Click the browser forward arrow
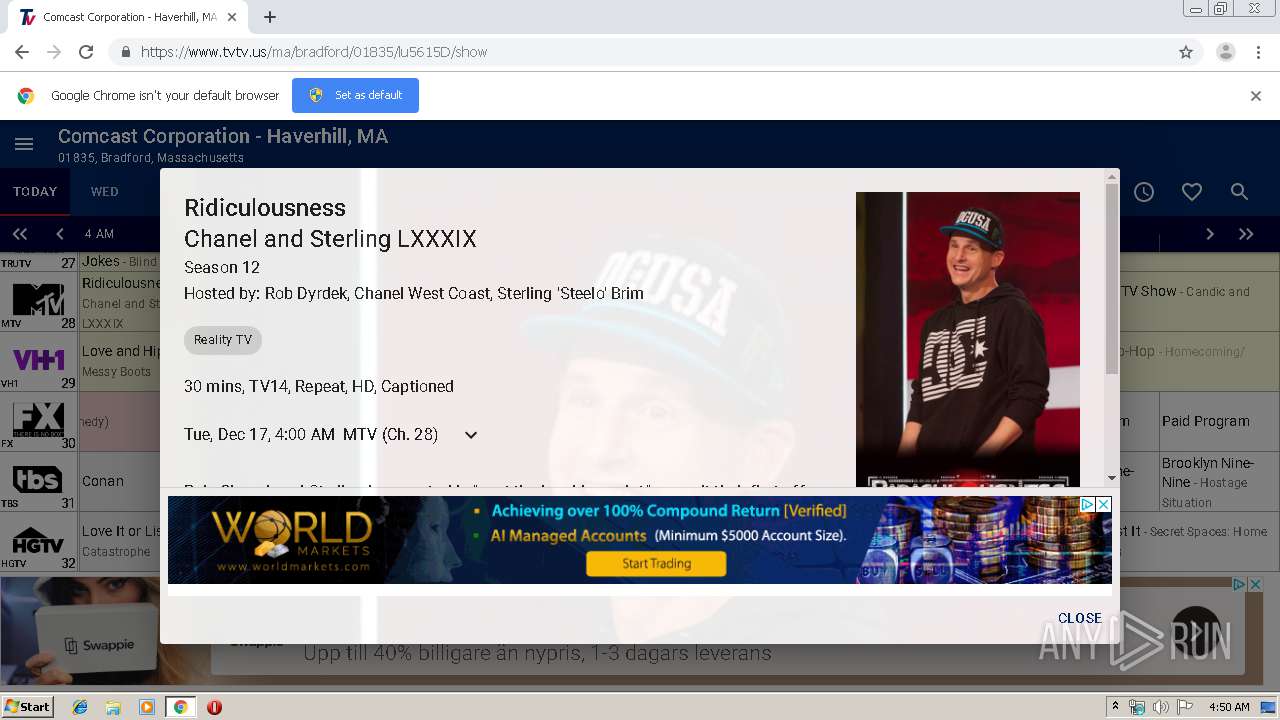The width and height of the screenshot is (1280, 720). pyautogui.click(x=54, y=52)
